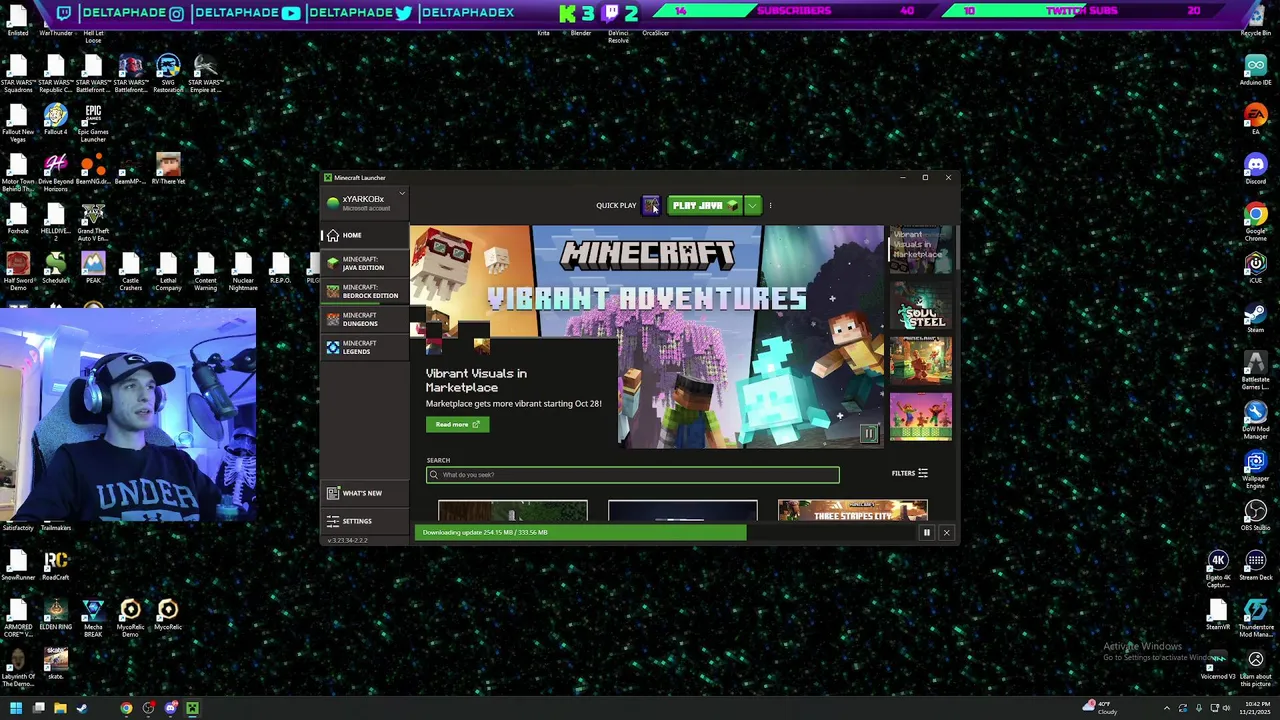
Task: Switch to Minecraft Launcher taskbar icon
Action: point(192,709)
